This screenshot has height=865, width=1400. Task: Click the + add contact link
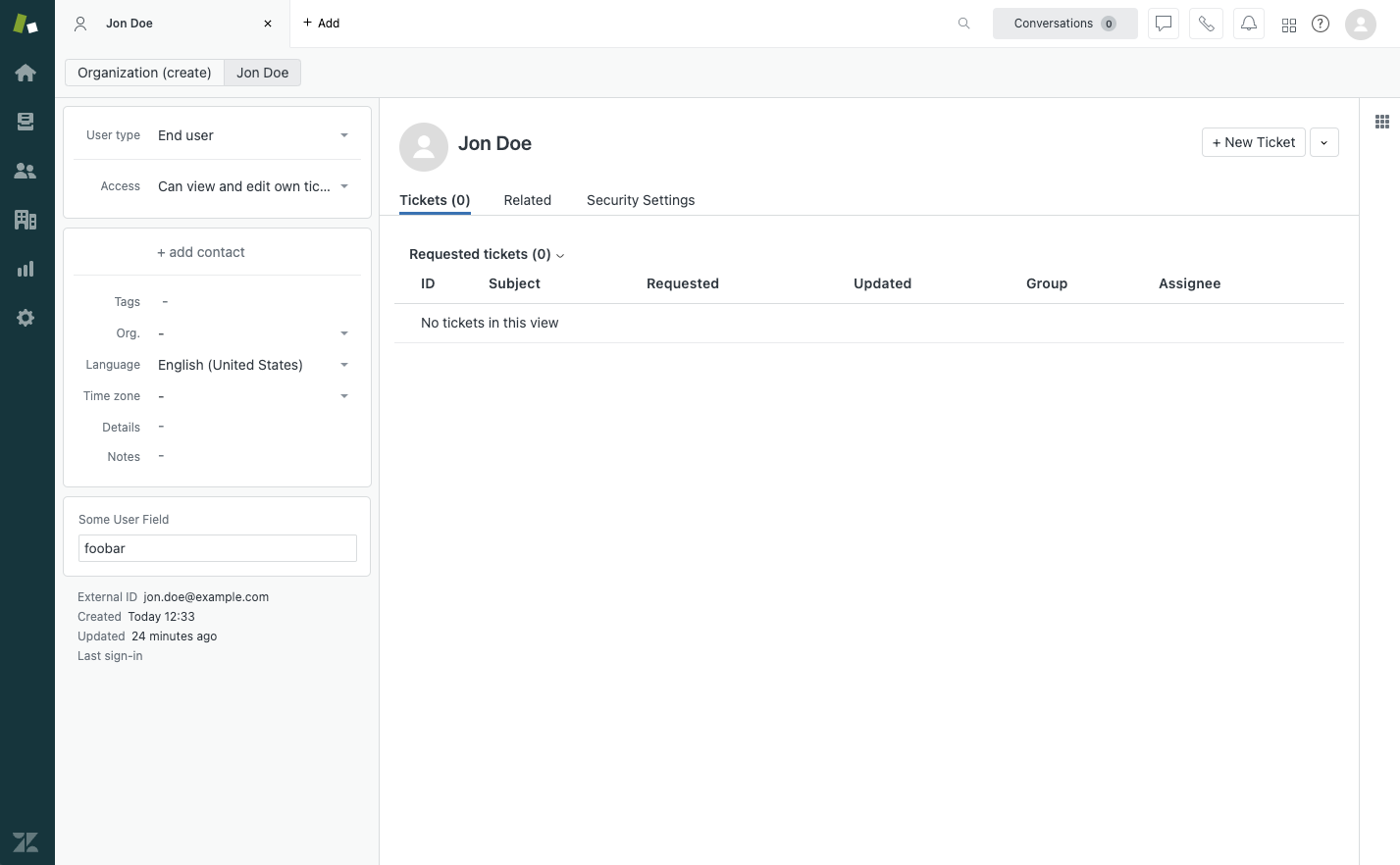[201, 252]
